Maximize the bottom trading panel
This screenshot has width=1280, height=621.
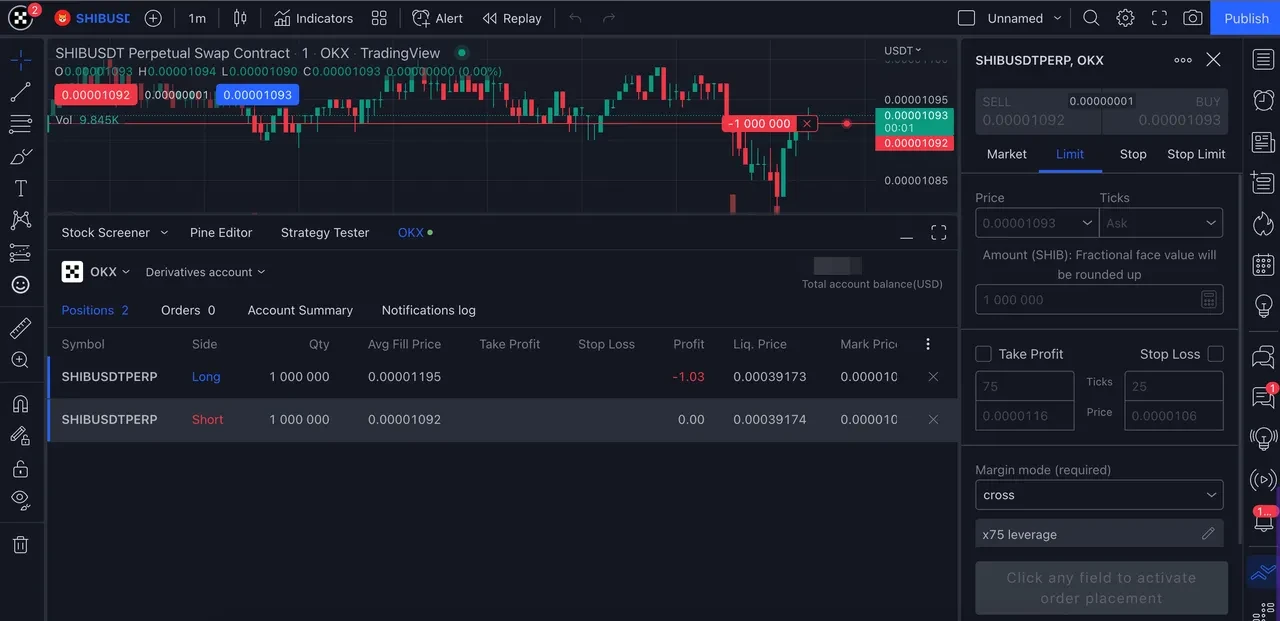click(x=938, y=233)
